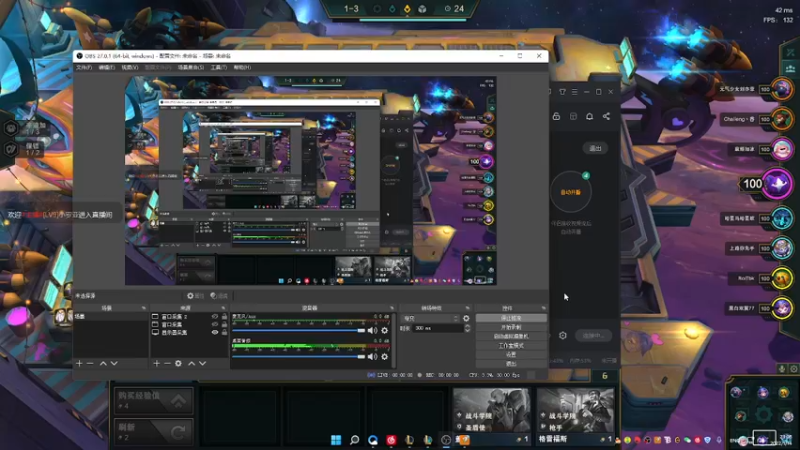Click box icon beside lock in companion window
Image resolution: width=800 pixels, height=450 pixels.
(x=573, y=116)
